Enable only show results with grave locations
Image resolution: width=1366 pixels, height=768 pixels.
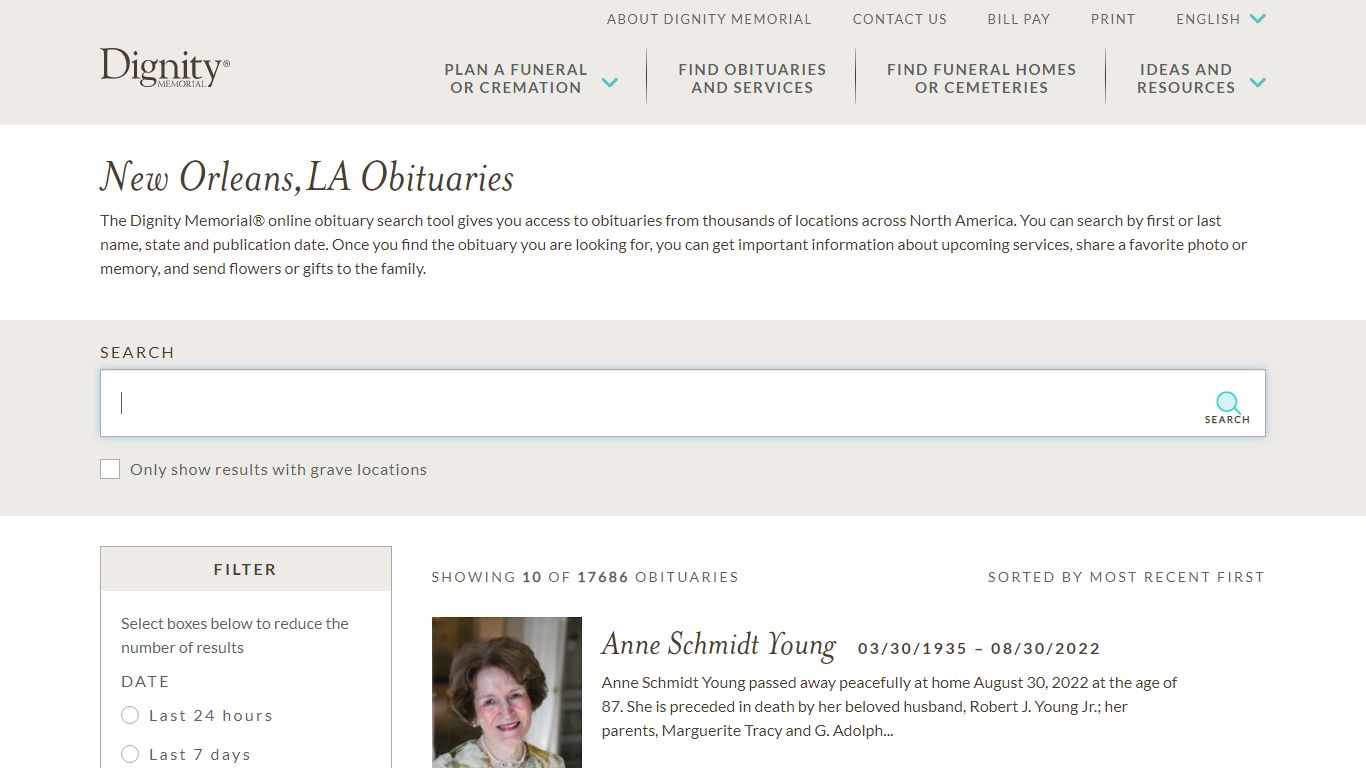tap(110, 469)
